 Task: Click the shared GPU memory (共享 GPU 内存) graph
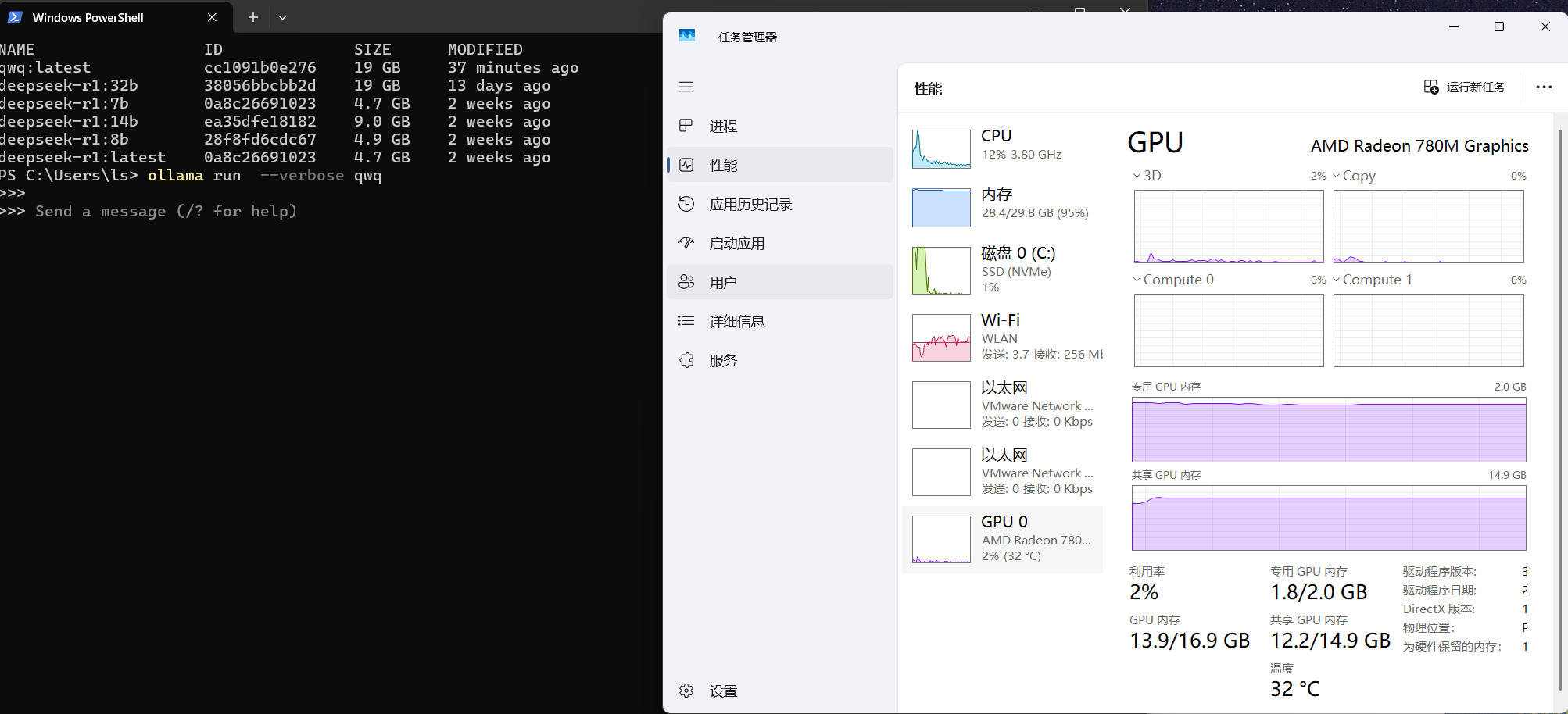1329,518
